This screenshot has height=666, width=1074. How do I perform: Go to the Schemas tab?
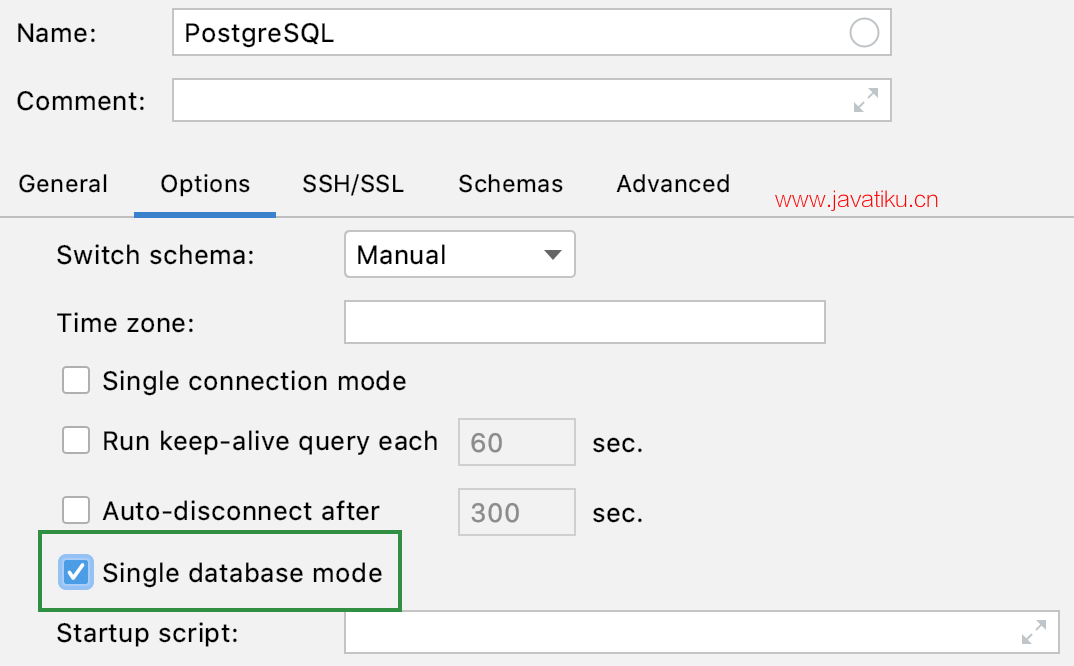pos(510,184)
